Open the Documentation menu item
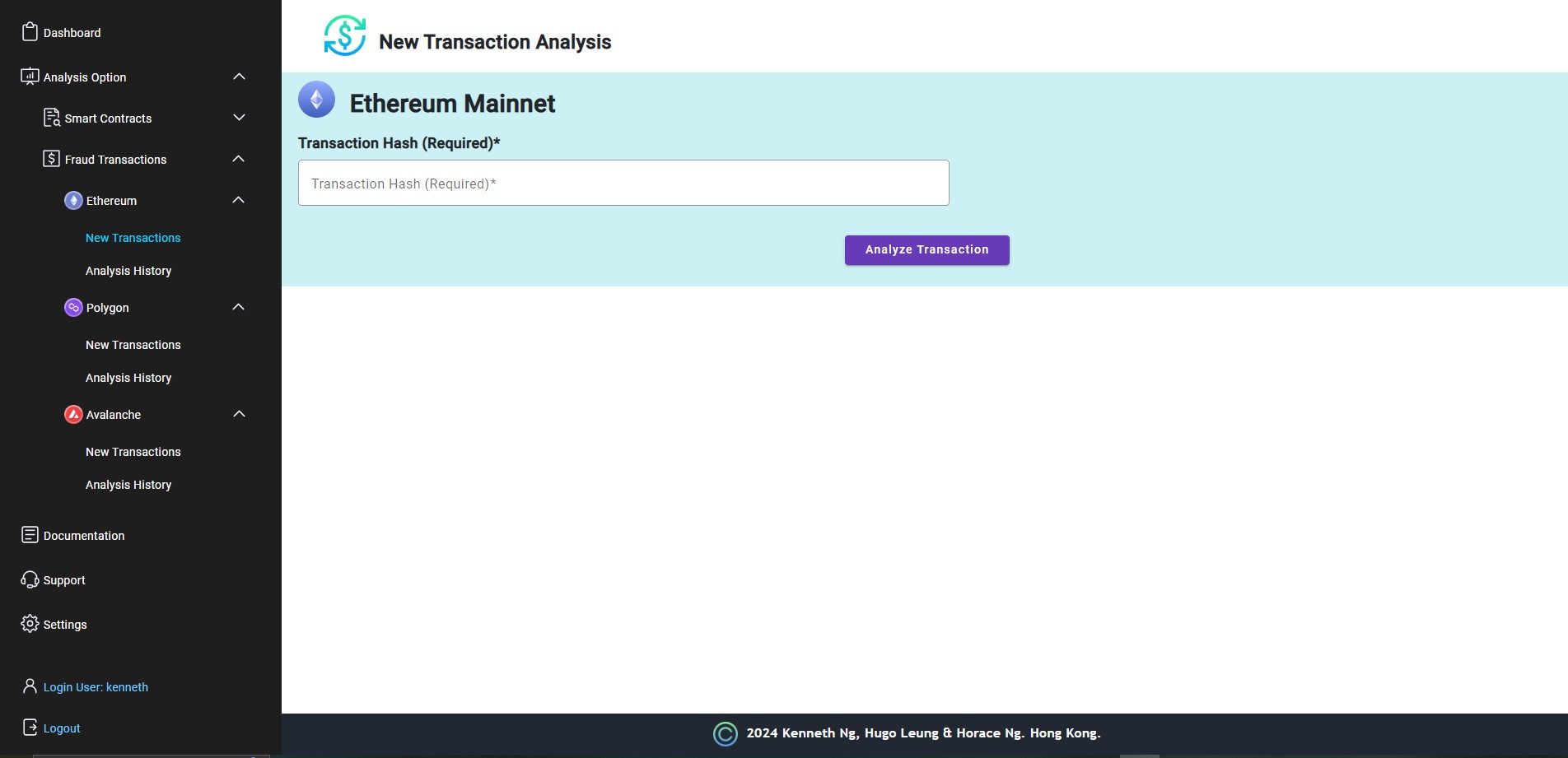1568x758 pixels. point(84,536)
